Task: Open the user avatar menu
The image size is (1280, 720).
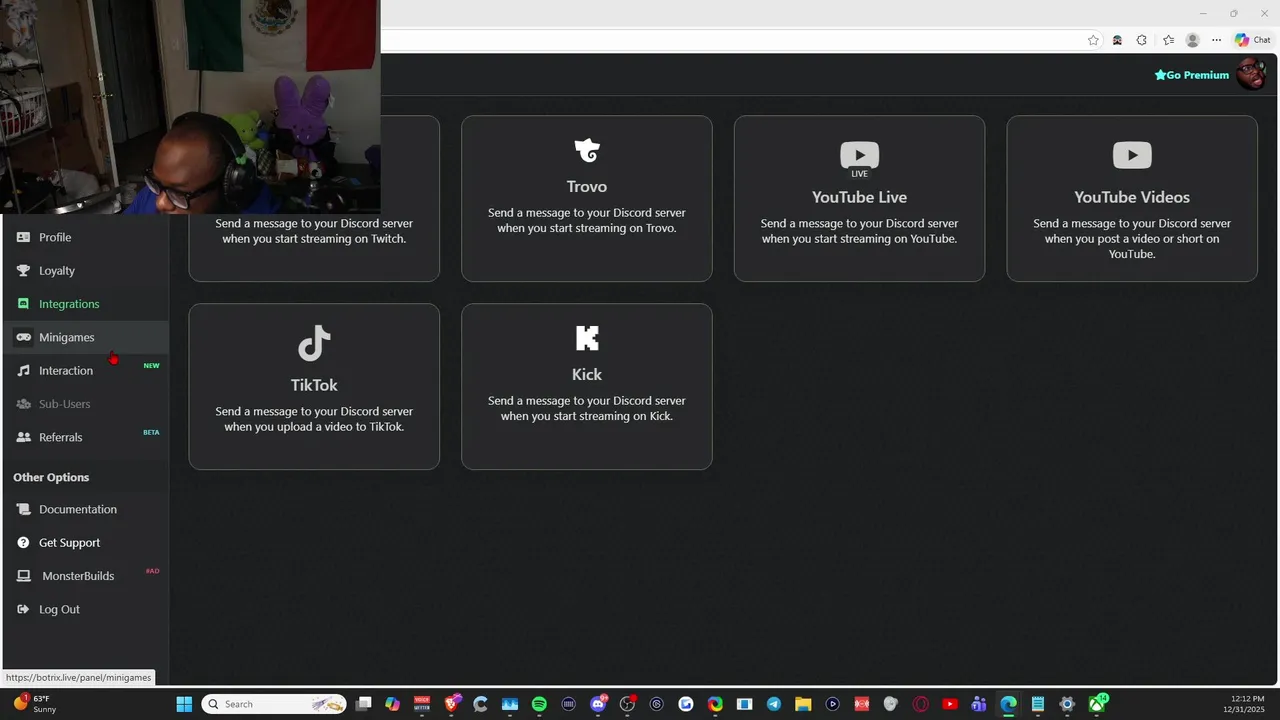Action: coord(1251,74)
